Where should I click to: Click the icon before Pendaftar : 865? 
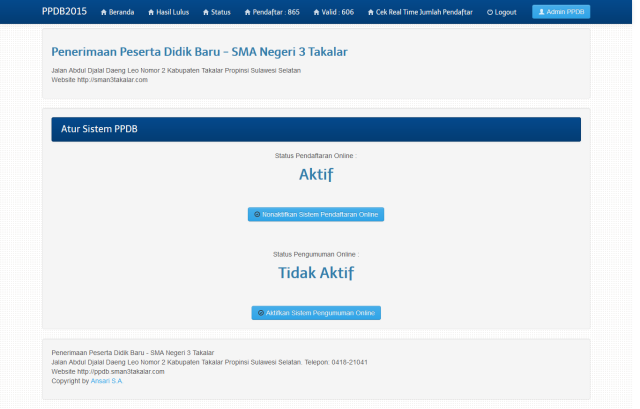(x=248, y=13)
